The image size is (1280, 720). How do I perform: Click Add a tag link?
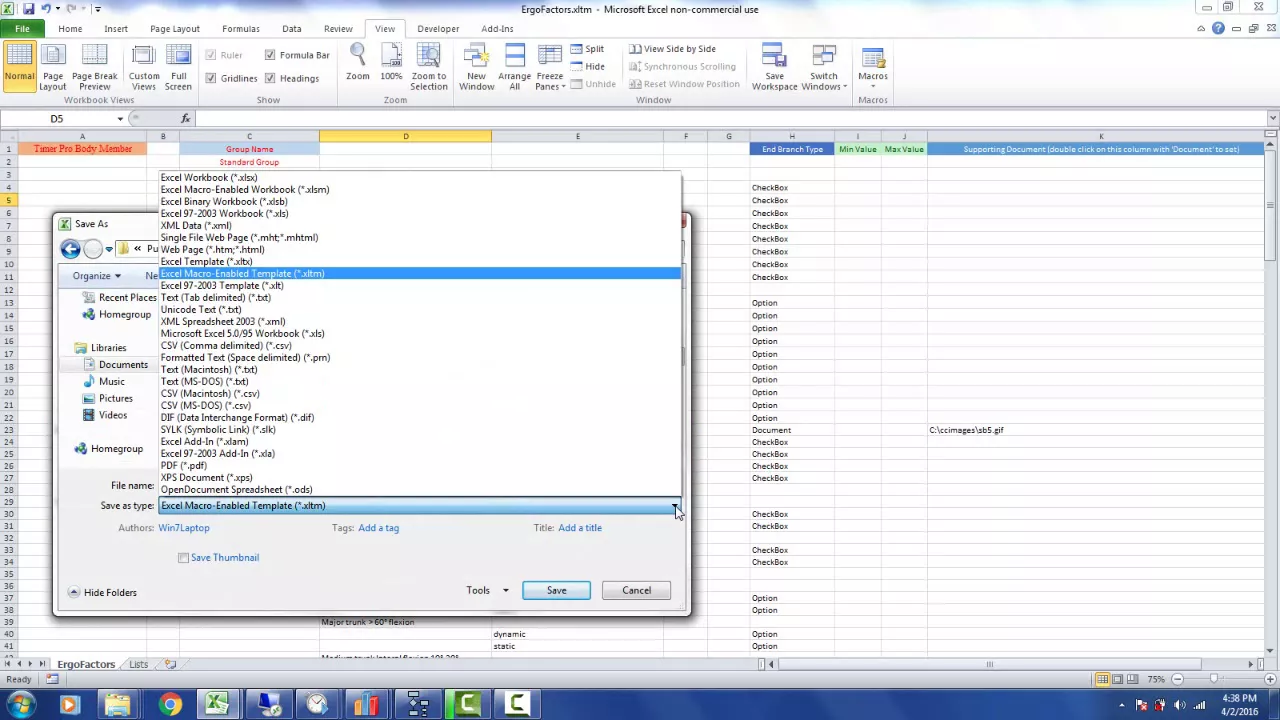pos(378,528)
